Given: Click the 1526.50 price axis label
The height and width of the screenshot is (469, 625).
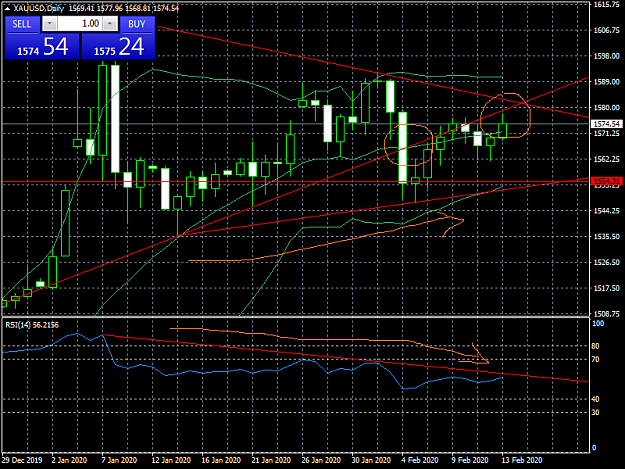Looking at the screenshot, I should (x=607, y=262).
